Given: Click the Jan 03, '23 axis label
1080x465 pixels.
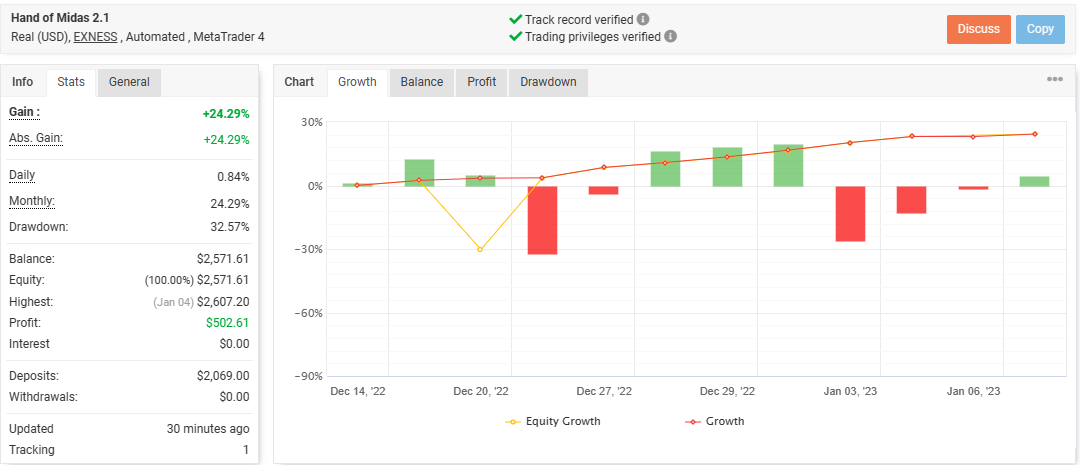Looking at the screenshot, I should 851,391.
